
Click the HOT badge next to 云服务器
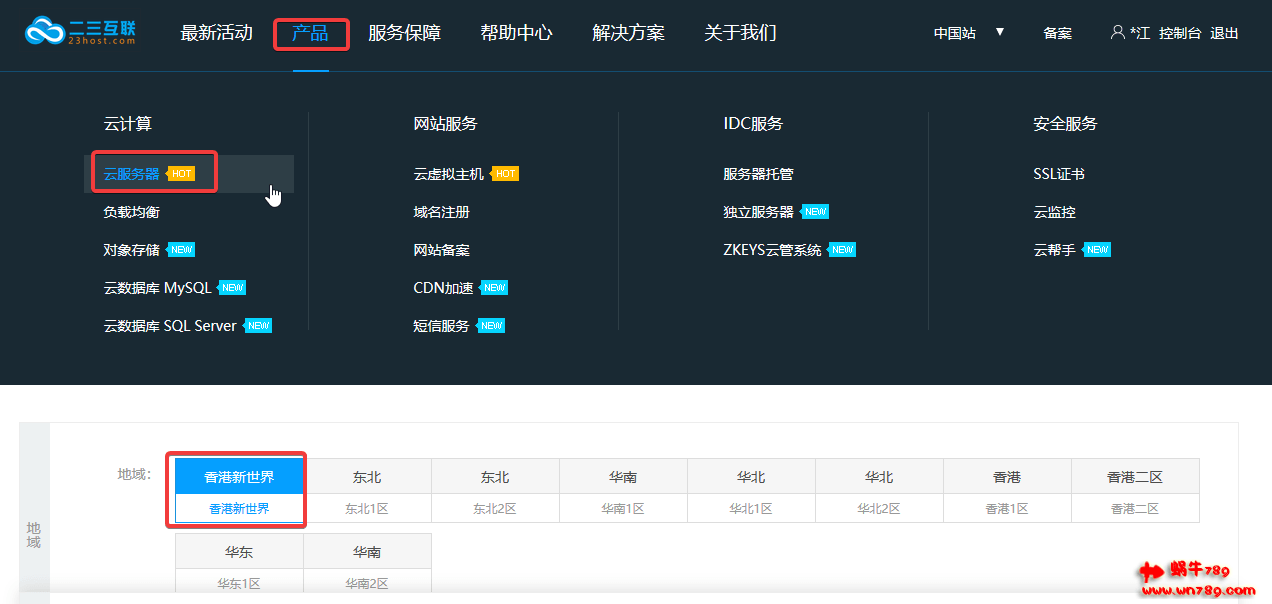(181, 174)
